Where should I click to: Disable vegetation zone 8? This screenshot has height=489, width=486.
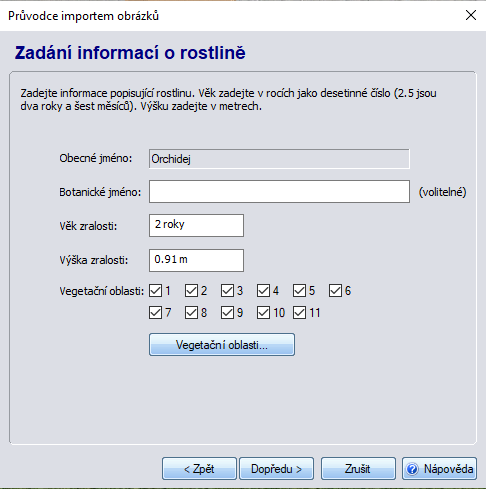coord(191,313)
